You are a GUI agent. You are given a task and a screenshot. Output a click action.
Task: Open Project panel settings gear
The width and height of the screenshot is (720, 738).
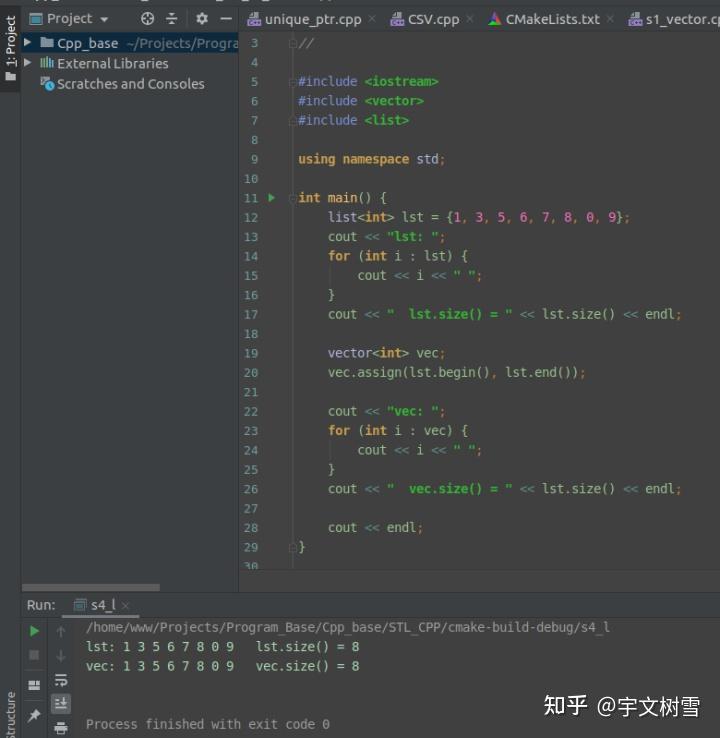(202, 19)
